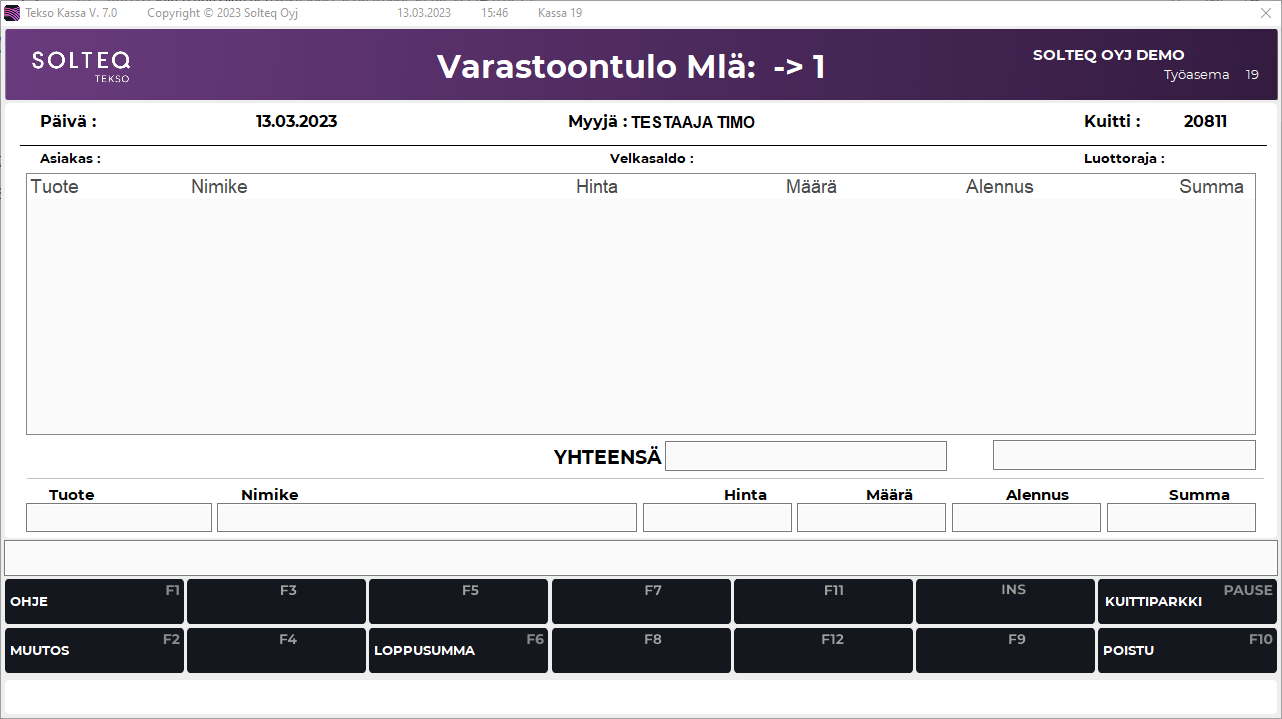The height and width of the screenshot is (719, 1282).
Task: Click the Nimike input field
Action: tap(428, 517)
